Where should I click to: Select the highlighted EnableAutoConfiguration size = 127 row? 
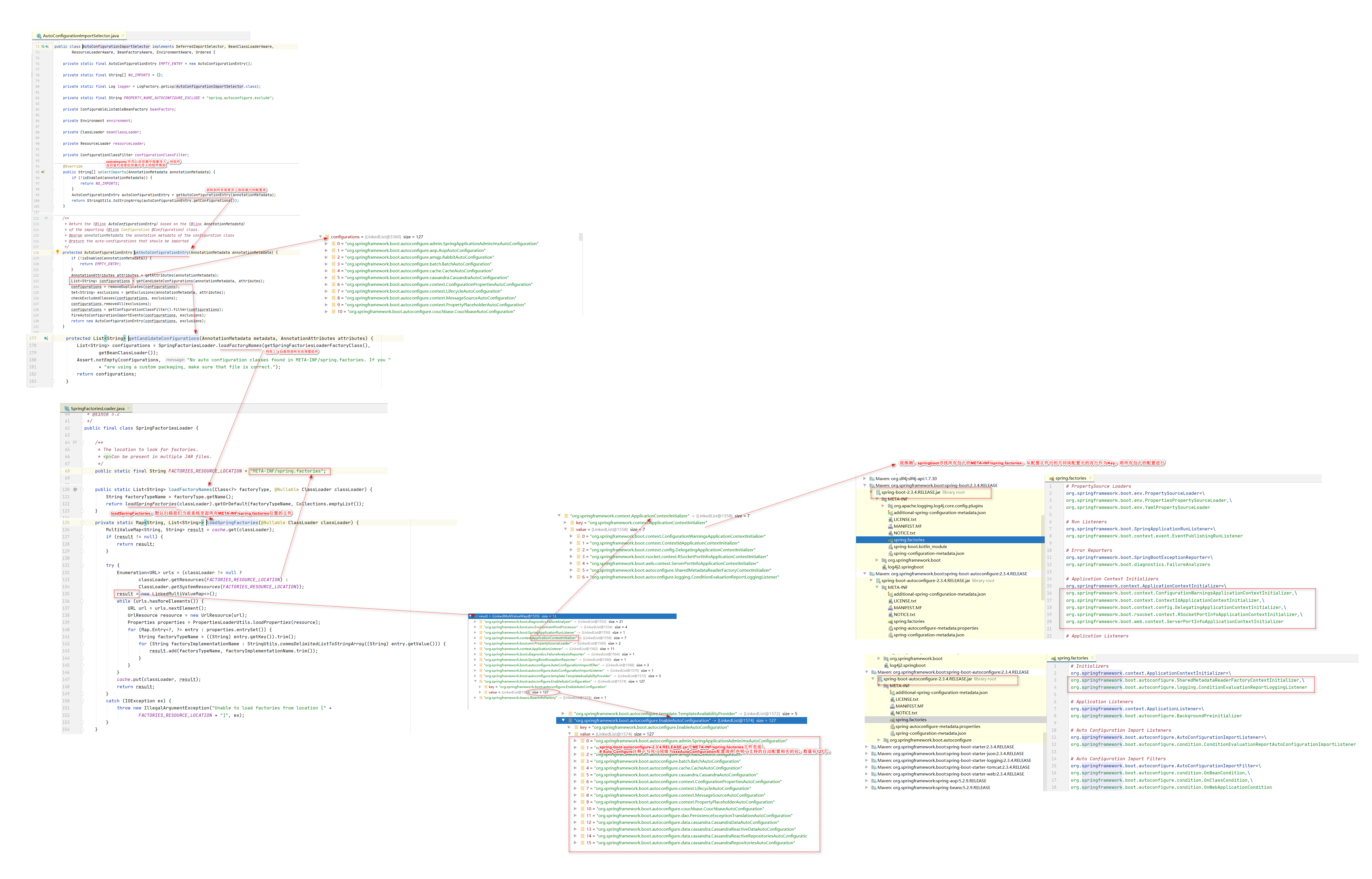(682, 721)
